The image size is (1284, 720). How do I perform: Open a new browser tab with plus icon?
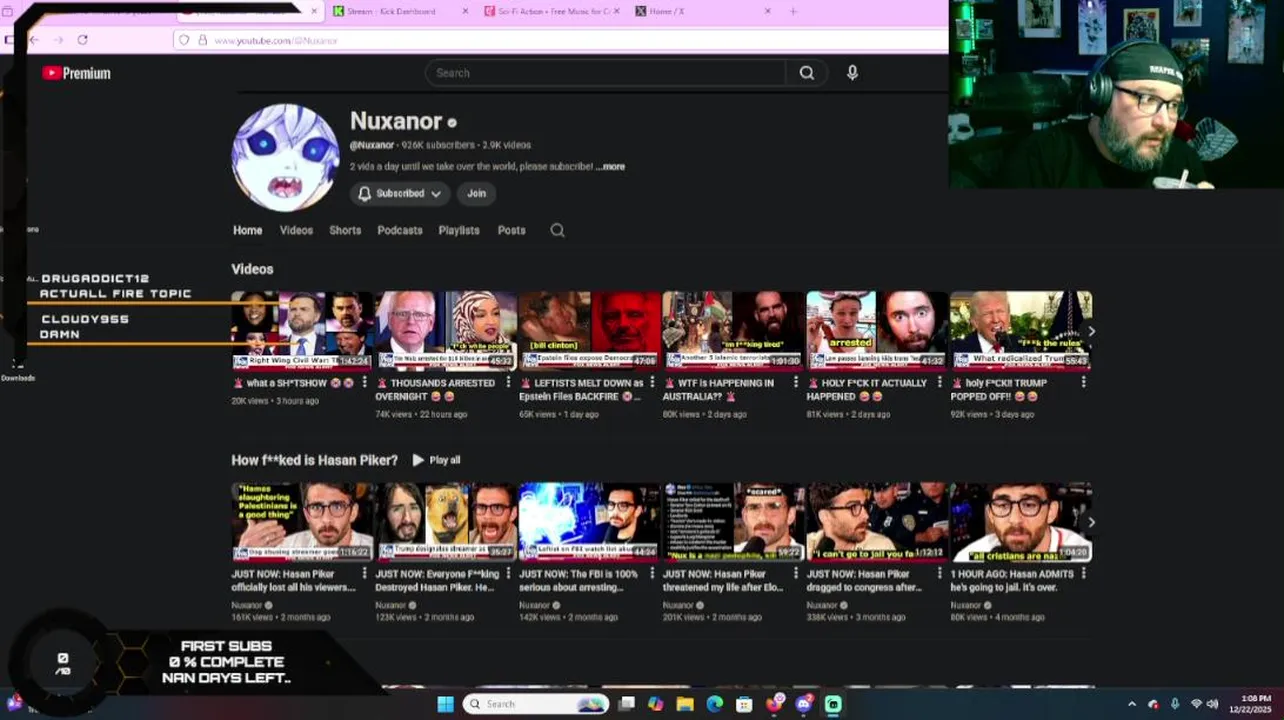(793, 11)
